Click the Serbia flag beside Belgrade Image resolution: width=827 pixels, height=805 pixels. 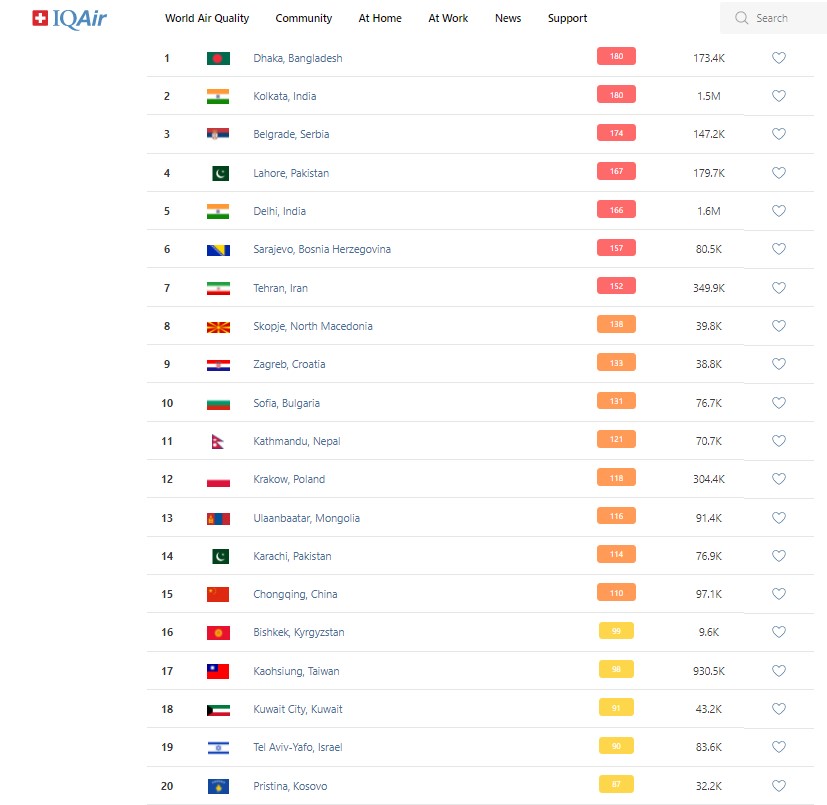tap(218, 134)
